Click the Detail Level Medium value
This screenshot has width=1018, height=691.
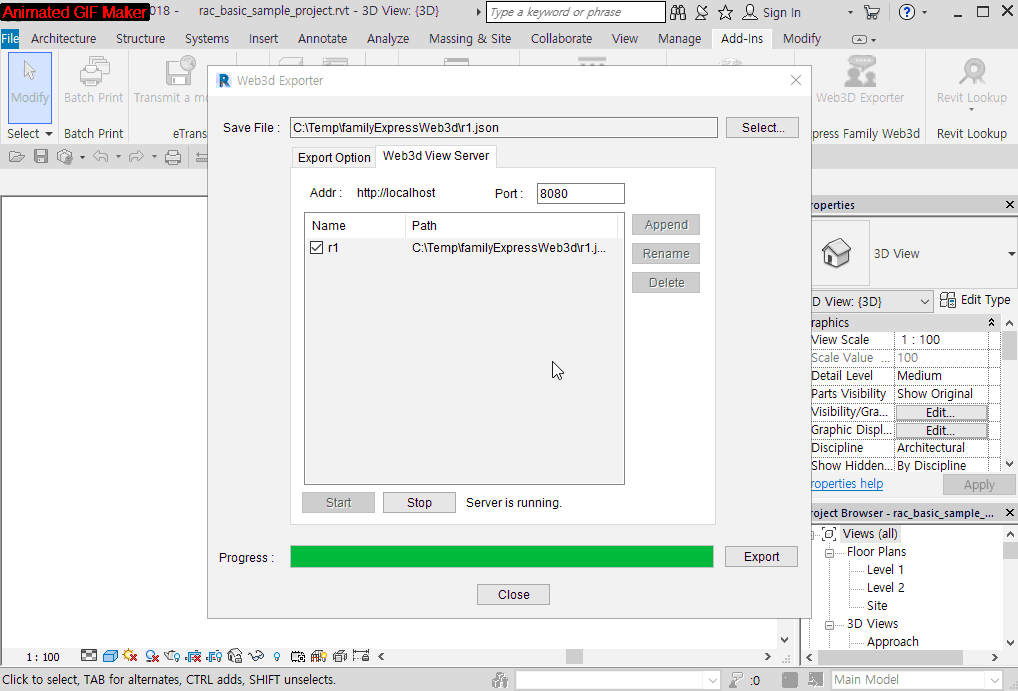click(x=941, y=376)
